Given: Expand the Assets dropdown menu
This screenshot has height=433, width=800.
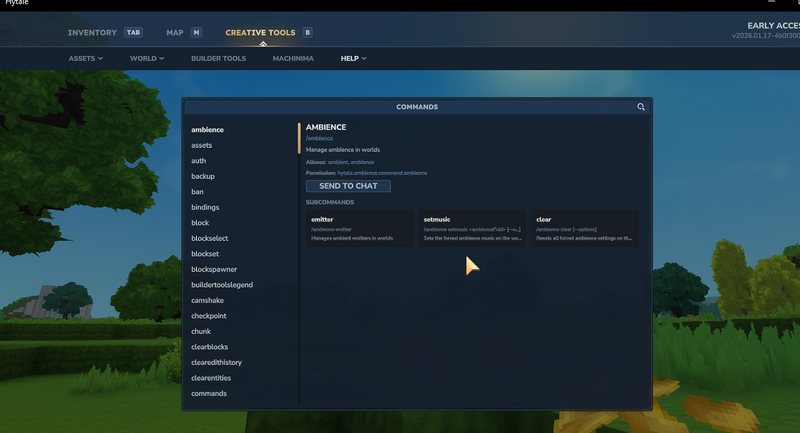Looking at the screenshot, I should click(x=86, y=58).
